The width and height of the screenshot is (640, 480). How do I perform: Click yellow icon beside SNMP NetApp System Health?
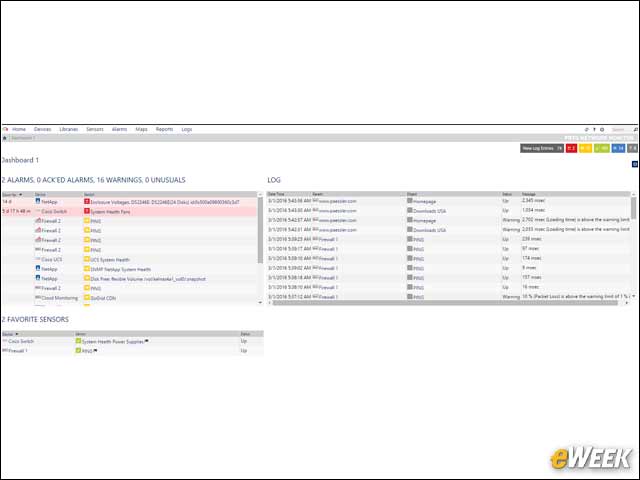87,269
